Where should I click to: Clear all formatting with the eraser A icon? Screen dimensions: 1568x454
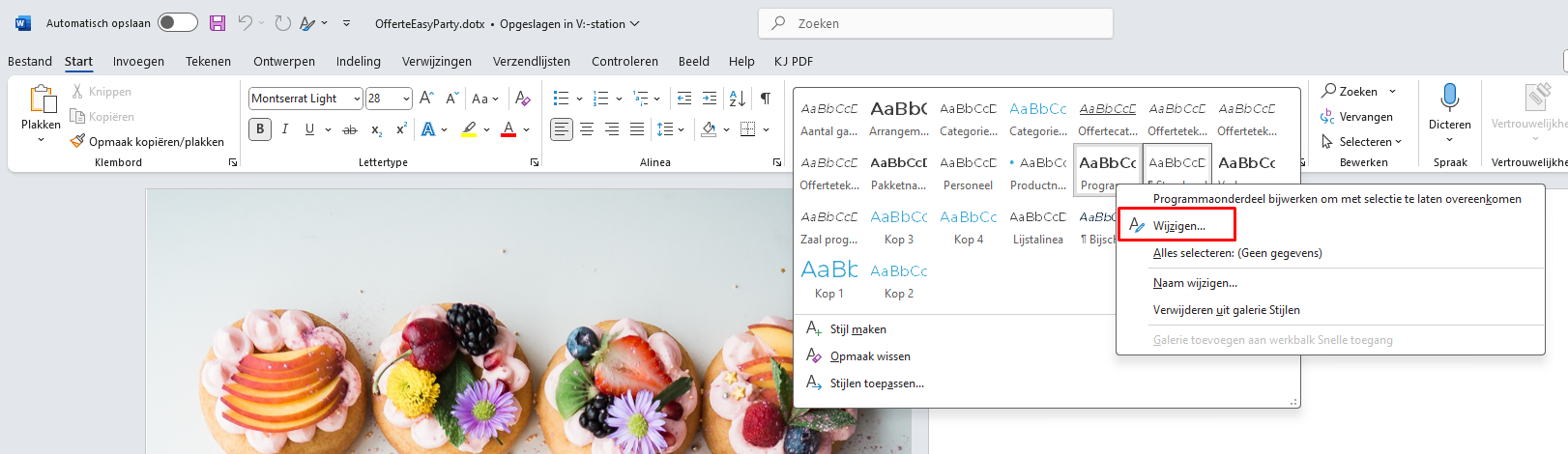click(523, 99)
